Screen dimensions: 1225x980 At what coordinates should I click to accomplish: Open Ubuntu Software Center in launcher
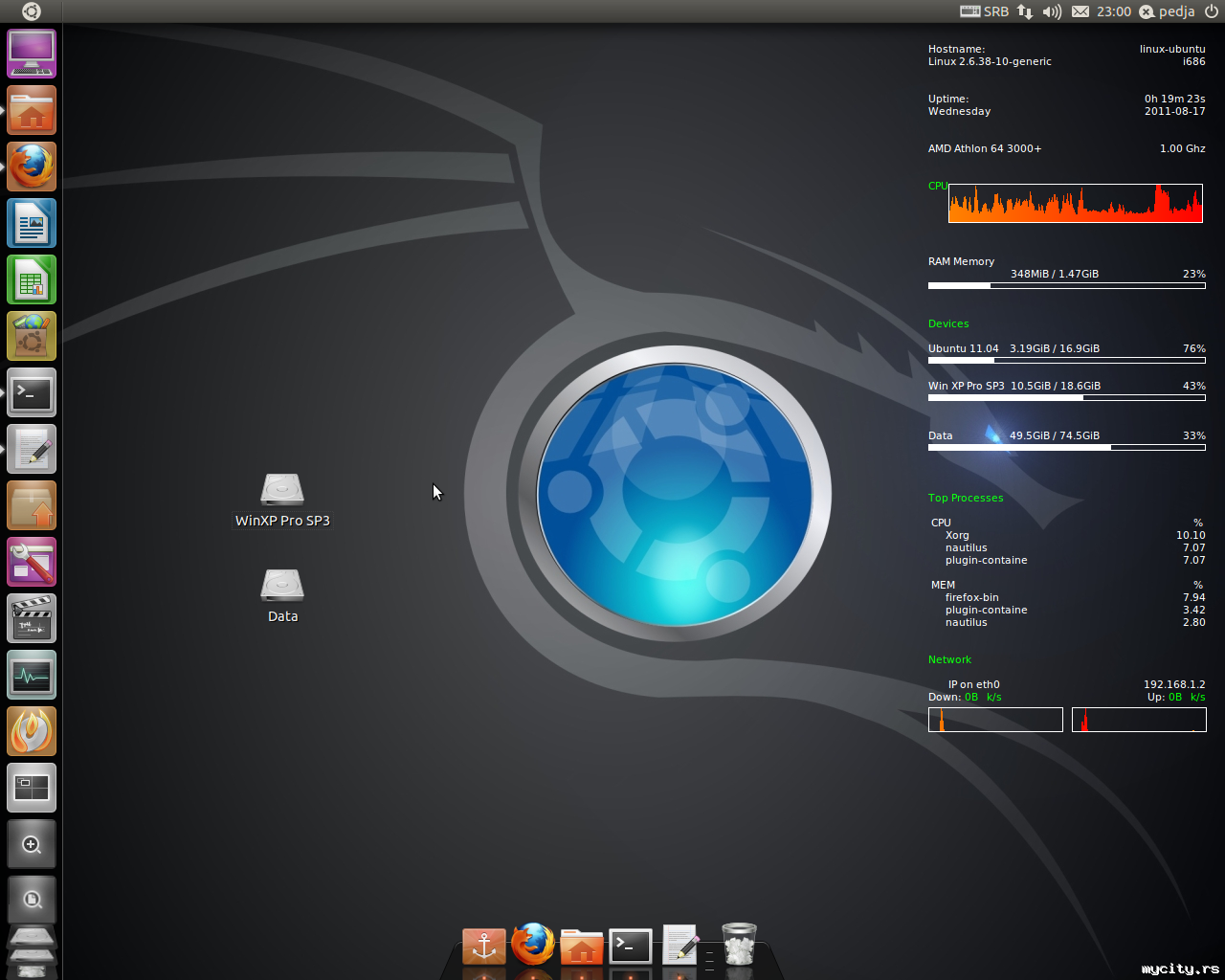32,336
